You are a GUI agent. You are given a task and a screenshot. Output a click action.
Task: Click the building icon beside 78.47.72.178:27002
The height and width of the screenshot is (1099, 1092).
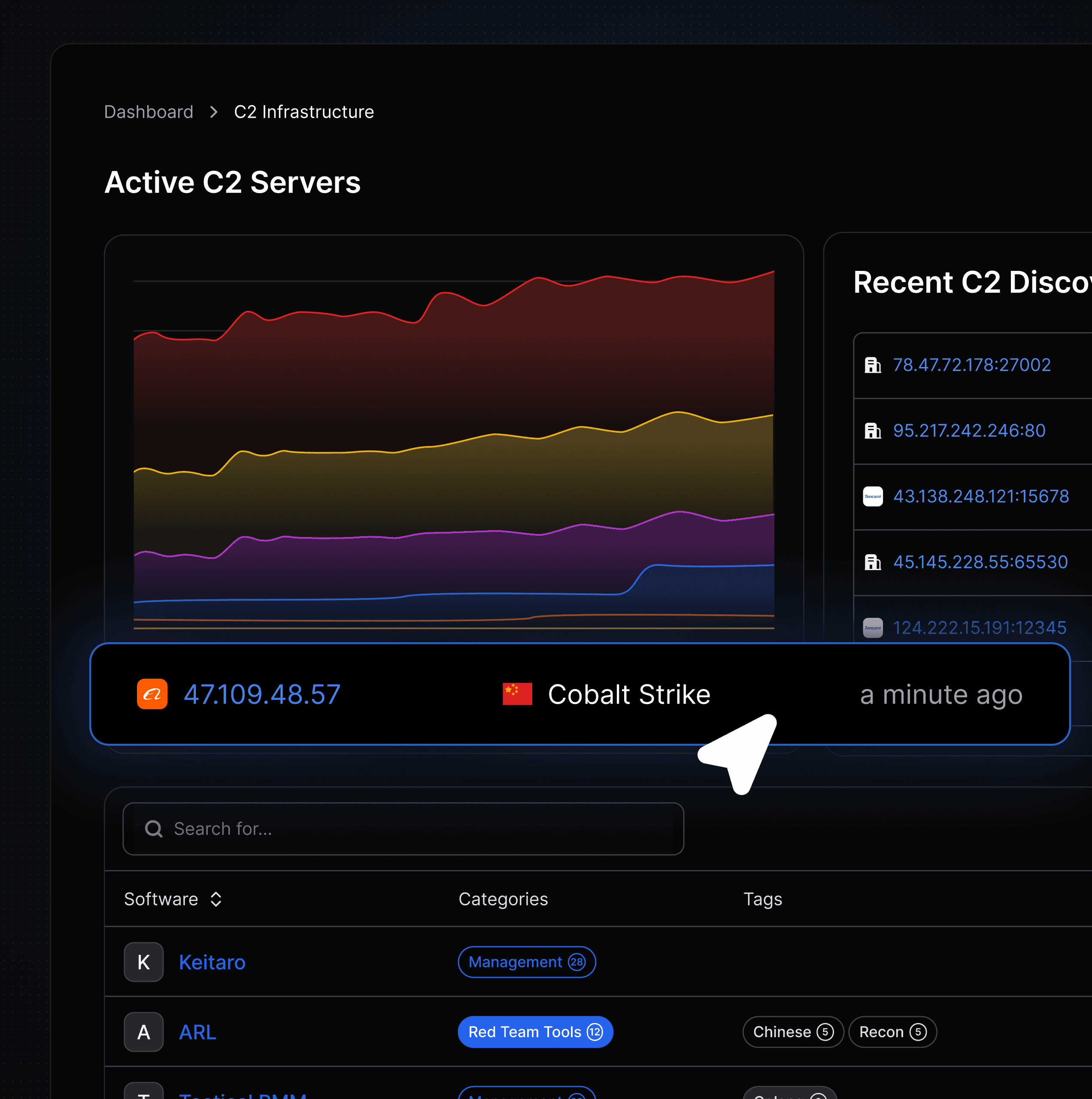[873, 364]
